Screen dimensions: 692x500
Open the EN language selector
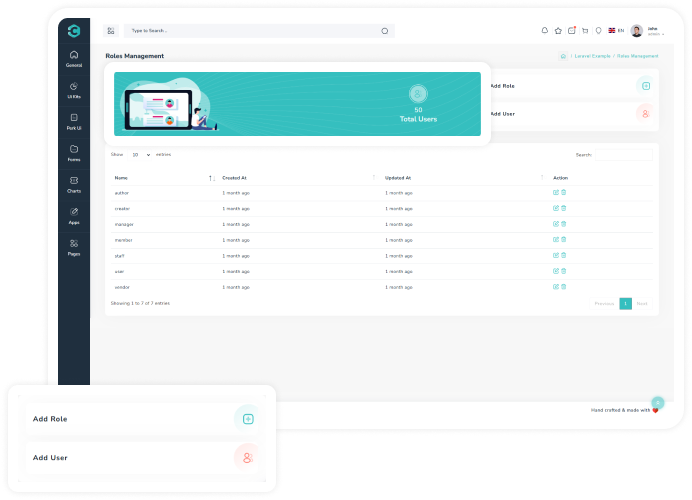tap(616, 31)
